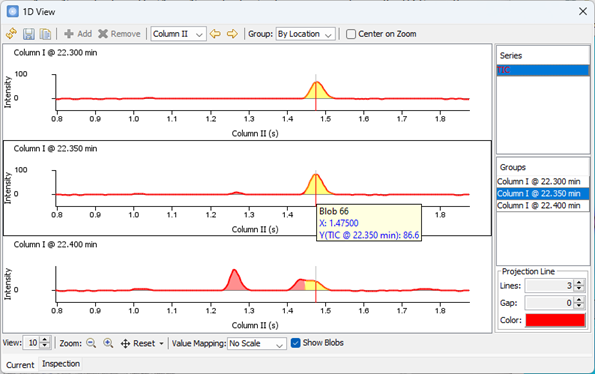Click the left arrow navigation icon
This screenshot has width=595, height=374.
(215, 34)
